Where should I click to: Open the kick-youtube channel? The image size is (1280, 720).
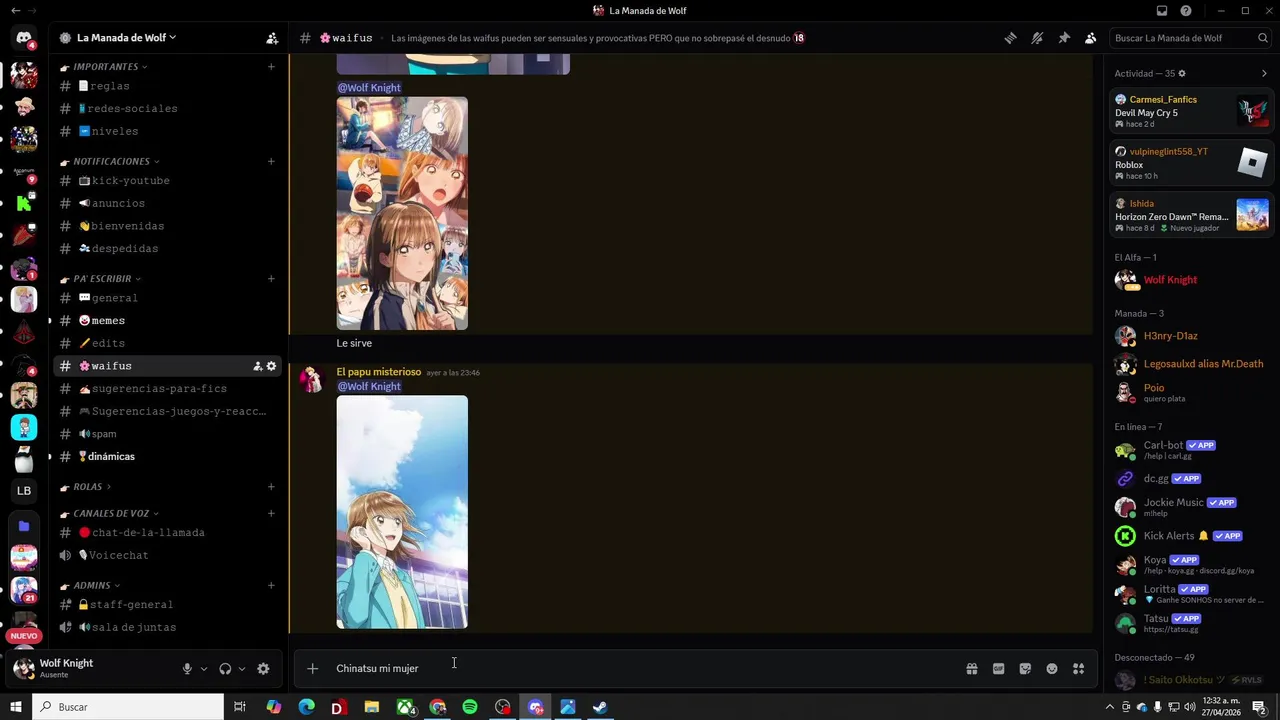tap(168, 181)
